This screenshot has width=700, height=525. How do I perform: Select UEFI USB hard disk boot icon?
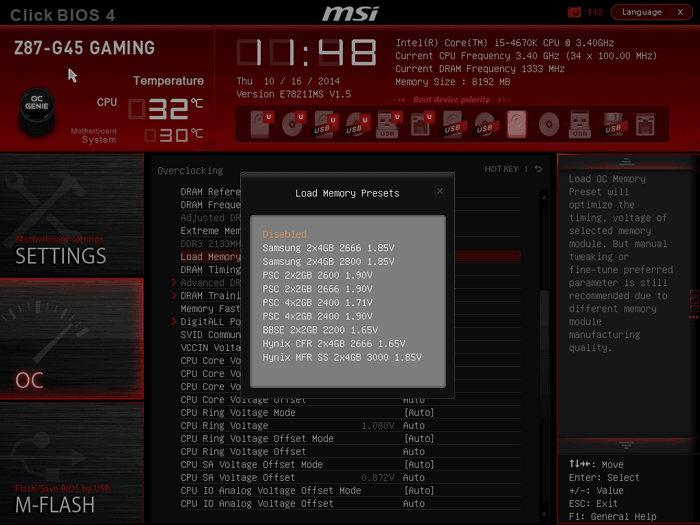[x=325, y=124]
